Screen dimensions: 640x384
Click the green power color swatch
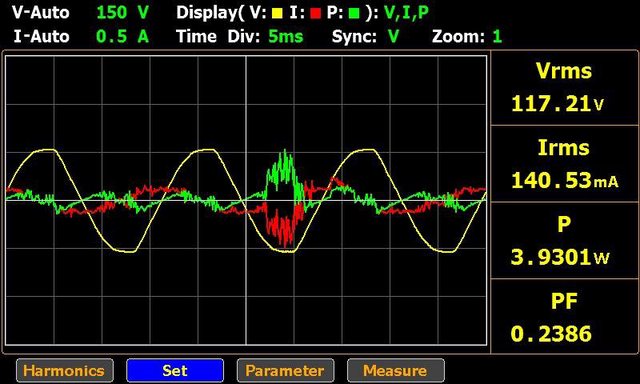click(354, 13)
